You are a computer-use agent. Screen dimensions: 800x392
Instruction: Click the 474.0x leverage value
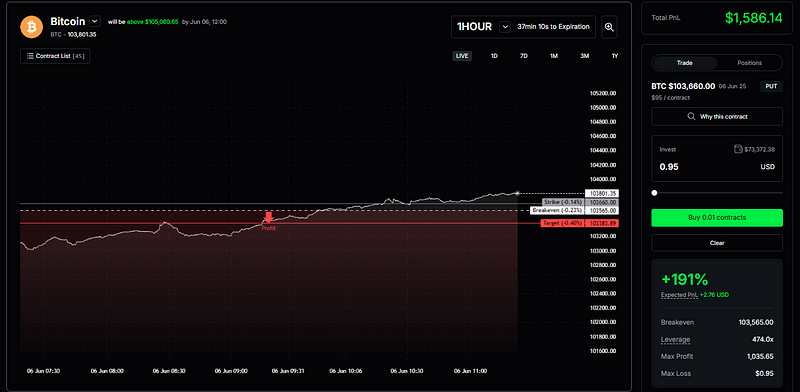pyautogui.click(x=763, y=339)
